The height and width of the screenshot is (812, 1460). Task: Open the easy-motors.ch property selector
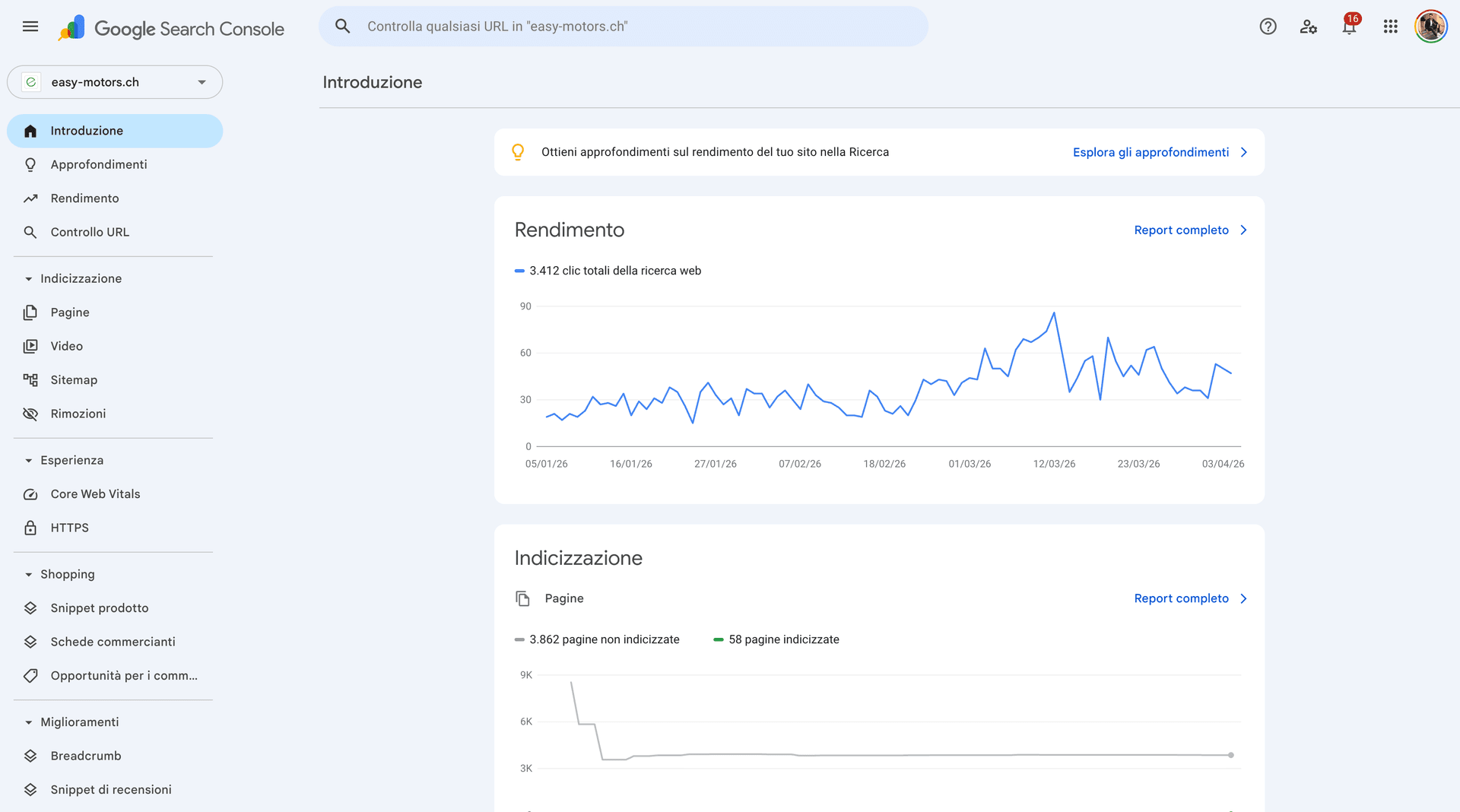pos(115,82)
